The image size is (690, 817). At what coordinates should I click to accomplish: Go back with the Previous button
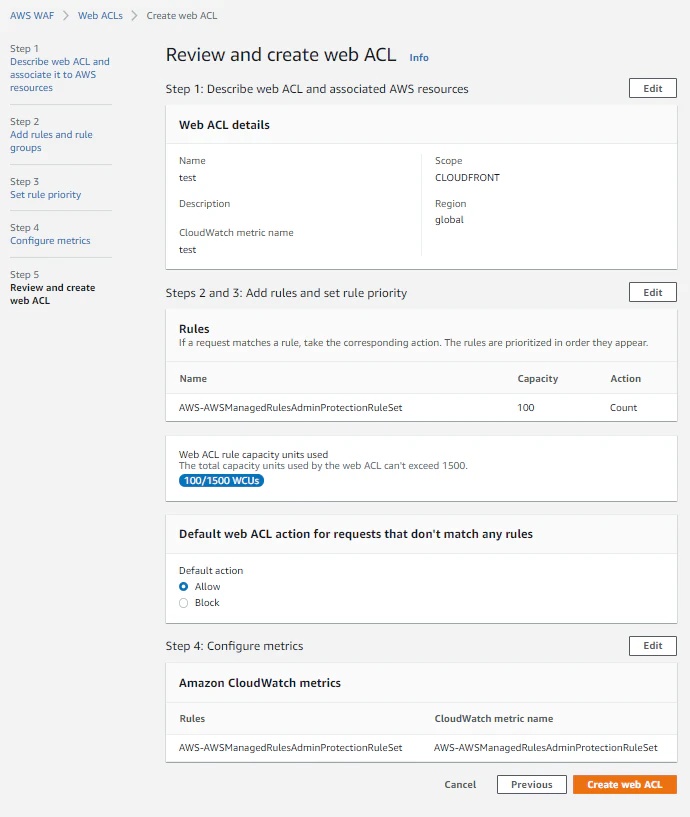(531, 785)
